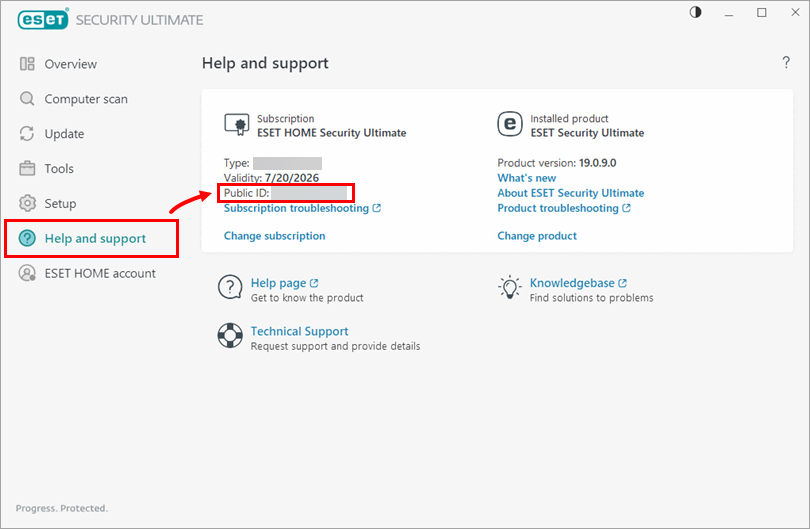Open About ESET Security Ultimate
This screenshot has height=529, width=810.
pyautogui.click(x=570, y=193)
